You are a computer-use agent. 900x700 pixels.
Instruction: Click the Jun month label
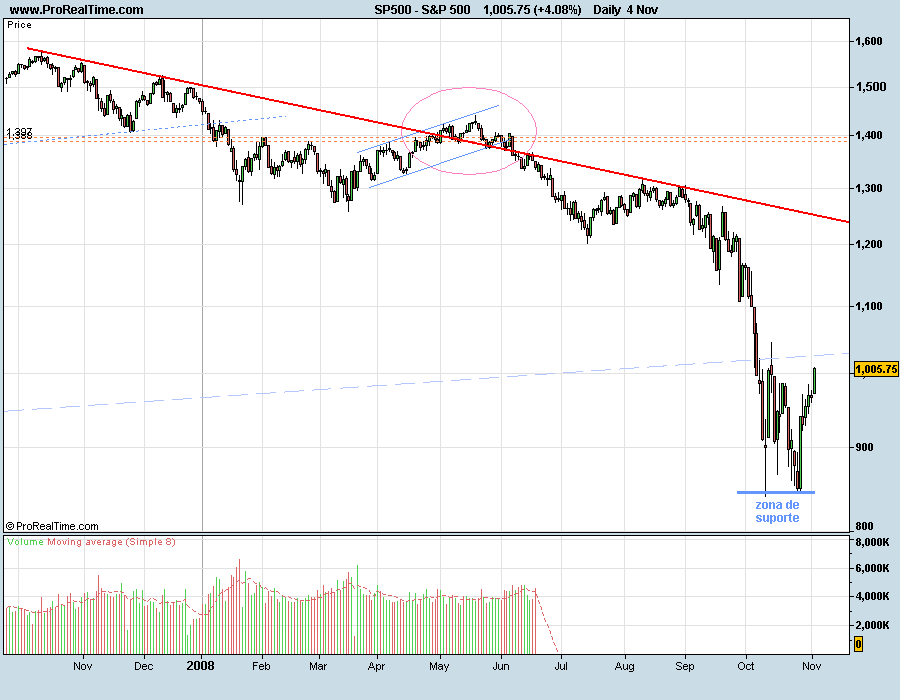click(x=501, y=666)
